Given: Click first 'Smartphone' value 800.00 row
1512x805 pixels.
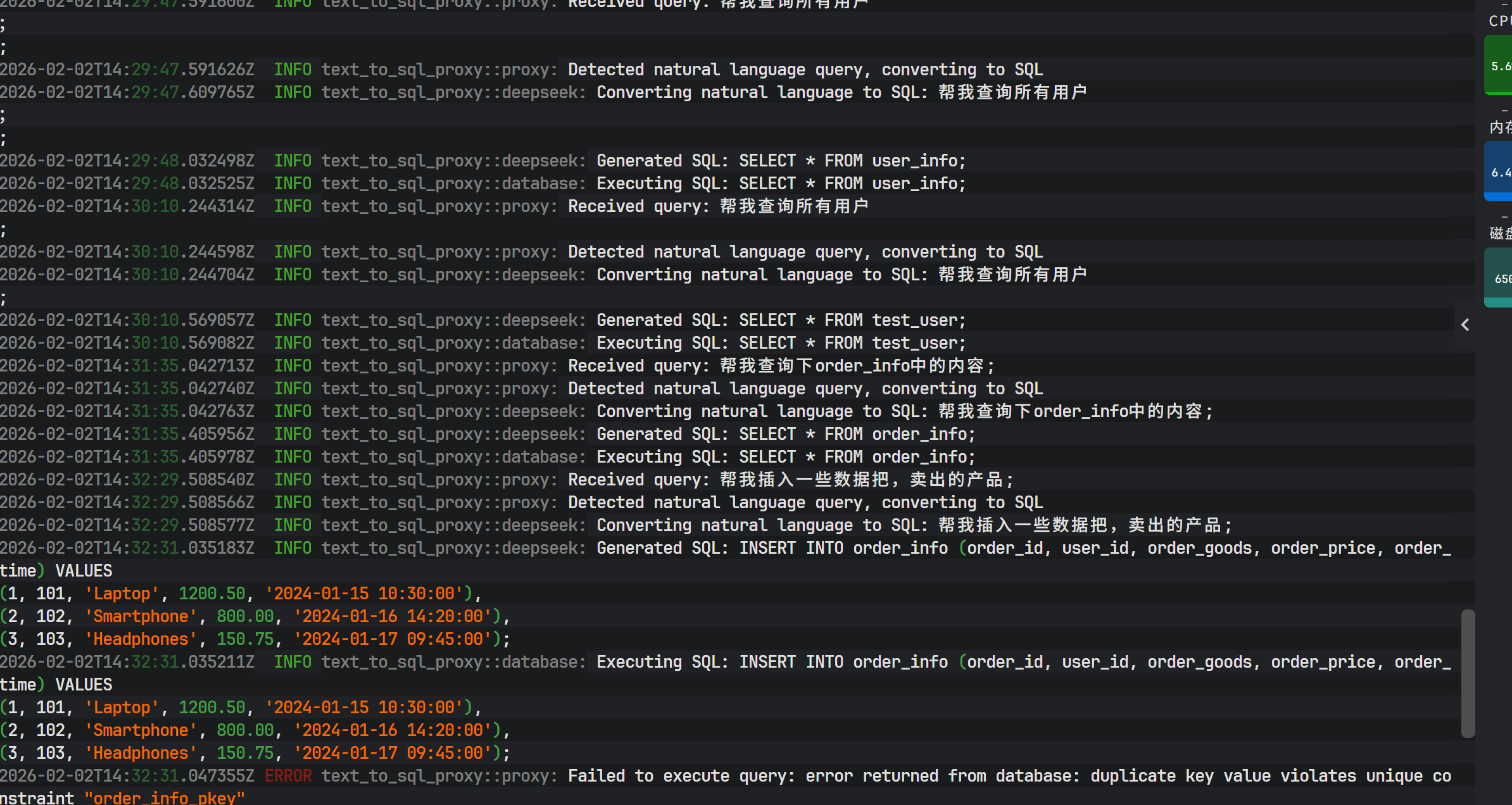Looking at the screenshot, I should point(244,616).
